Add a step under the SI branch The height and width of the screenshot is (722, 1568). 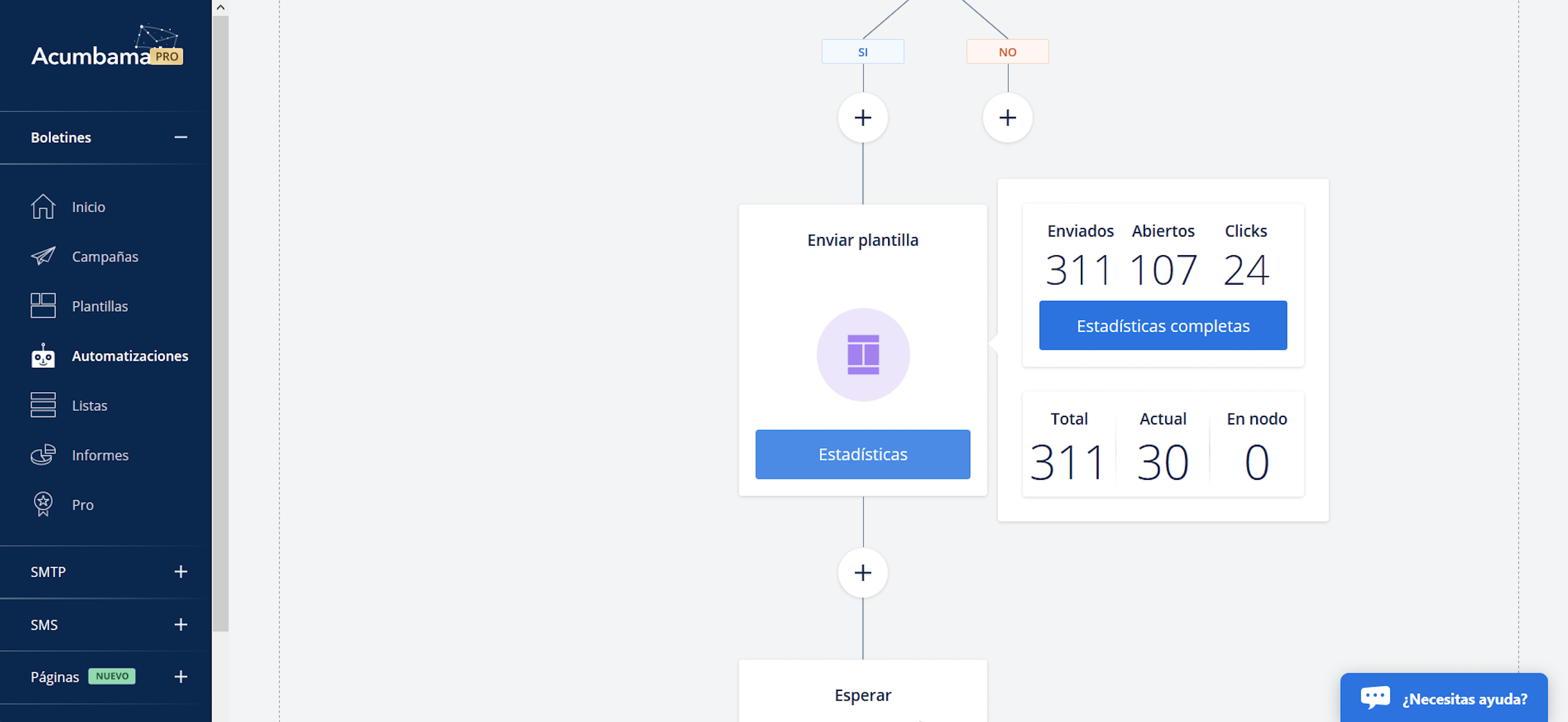pos(863,118)
